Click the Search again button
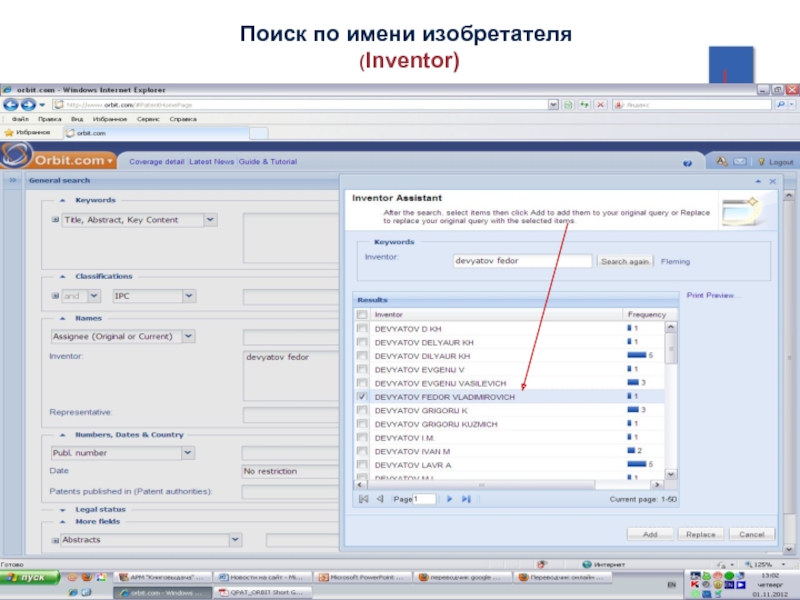800x600 pixels. (x=624, y=261)
